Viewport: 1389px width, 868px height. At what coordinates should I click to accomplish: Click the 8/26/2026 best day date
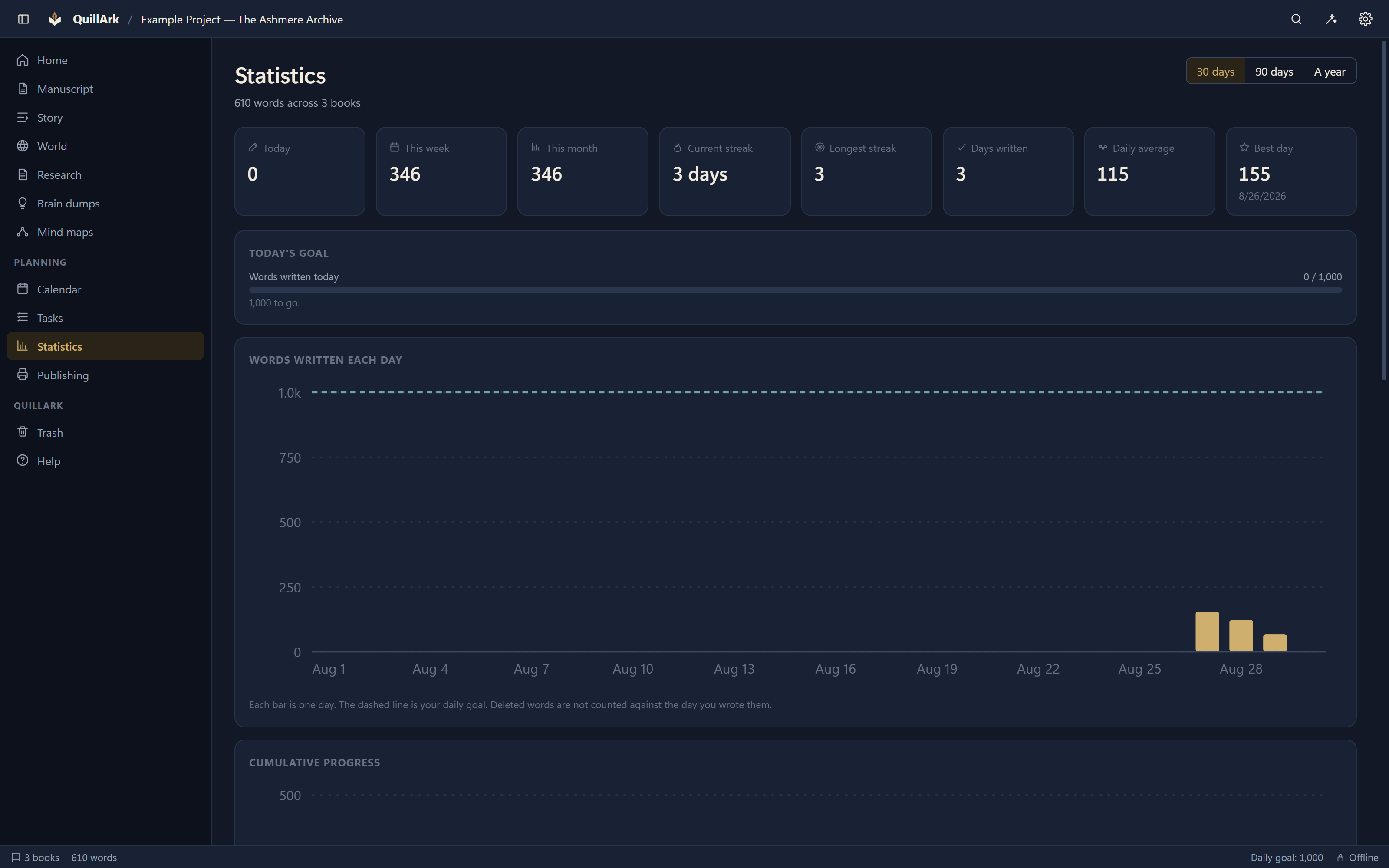pyautogui.click(x=1262, y=196)
